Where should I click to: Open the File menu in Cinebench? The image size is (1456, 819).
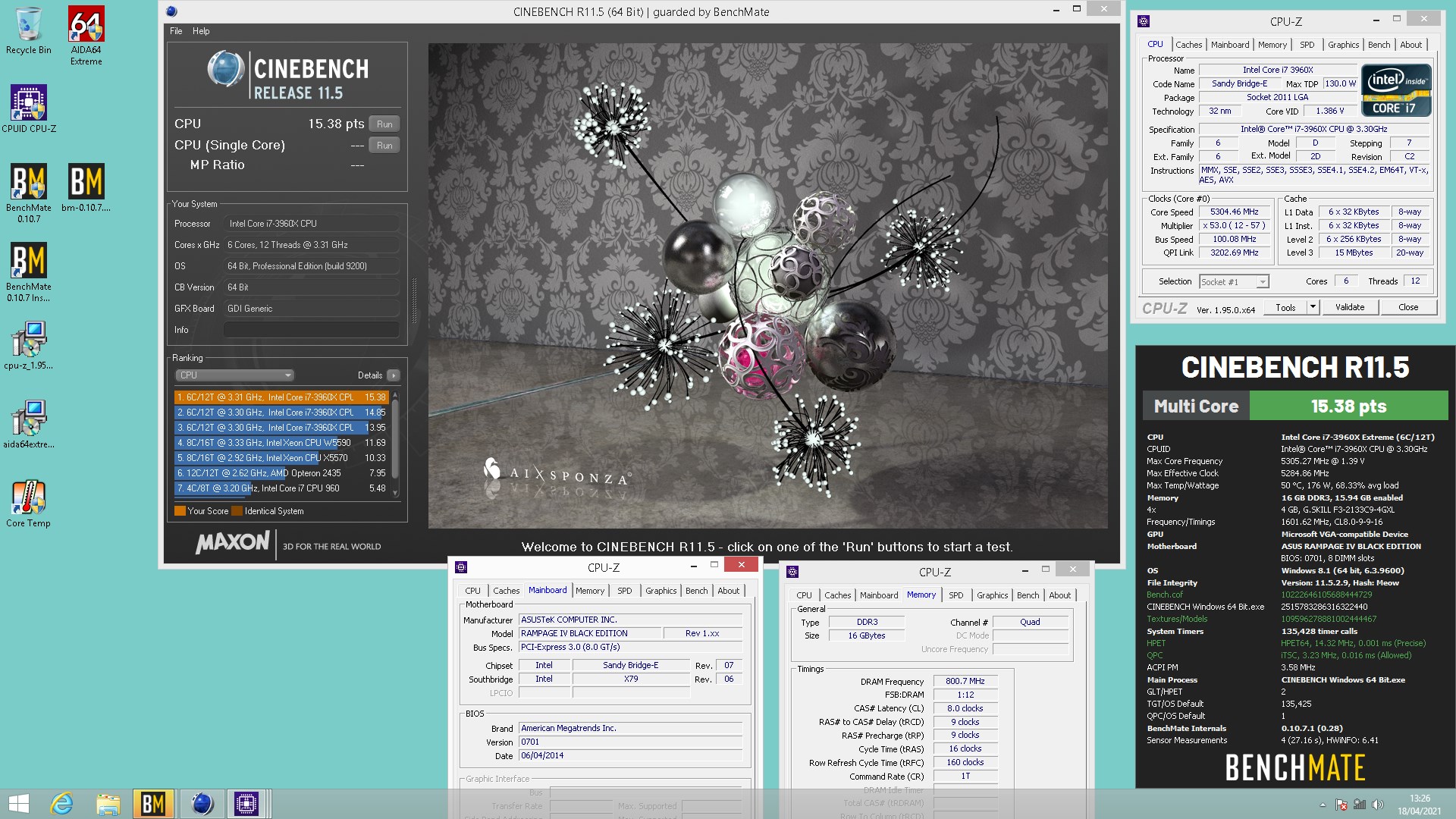click(176, 31)
